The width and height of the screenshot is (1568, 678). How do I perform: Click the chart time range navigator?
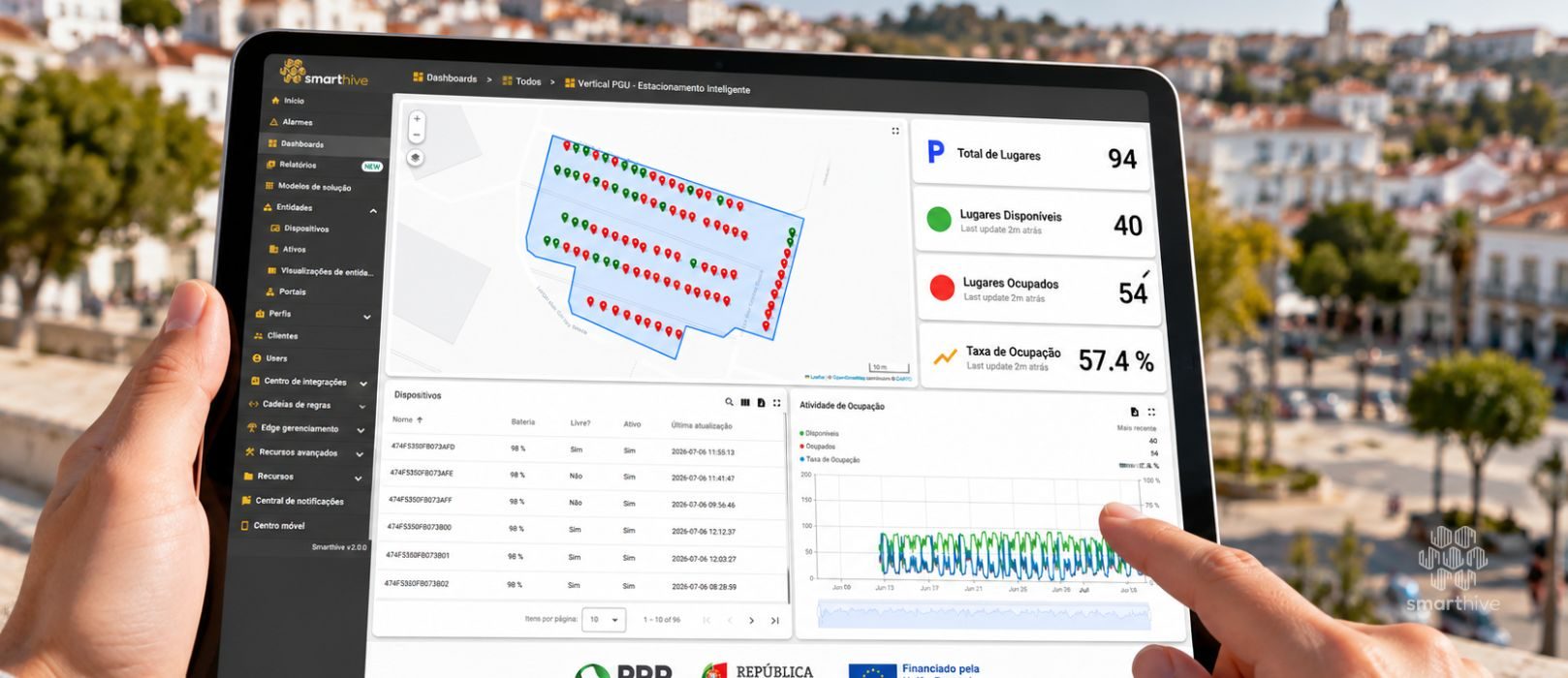(x=984, y=614)
